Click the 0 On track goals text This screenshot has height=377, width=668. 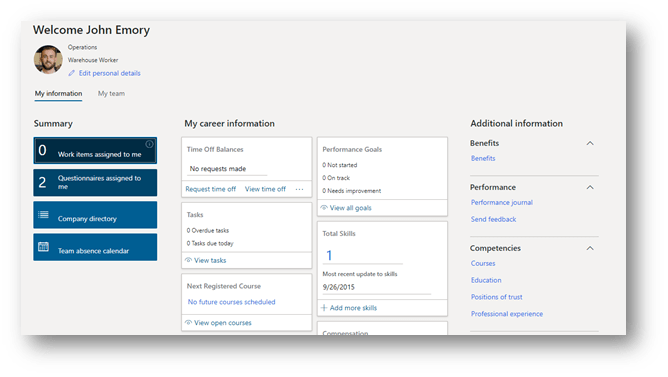[x=336, y=178]
